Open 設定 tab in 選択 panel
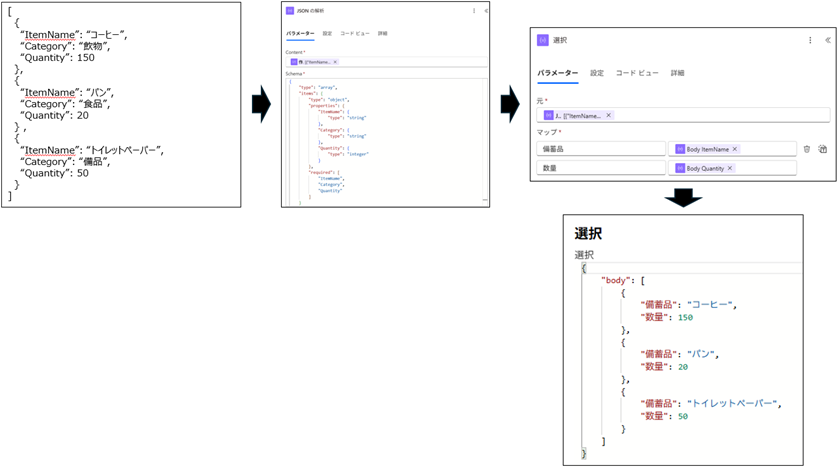This screenshot has height=467, width=839. pyautogui.click(x=597, y=73)
